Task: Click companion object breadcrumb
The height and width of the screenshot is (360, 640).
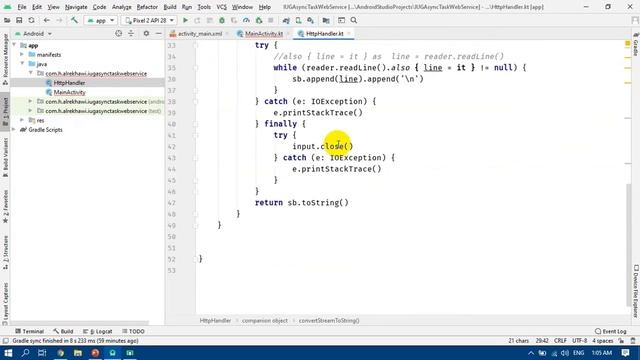Action: click(264, 320)
